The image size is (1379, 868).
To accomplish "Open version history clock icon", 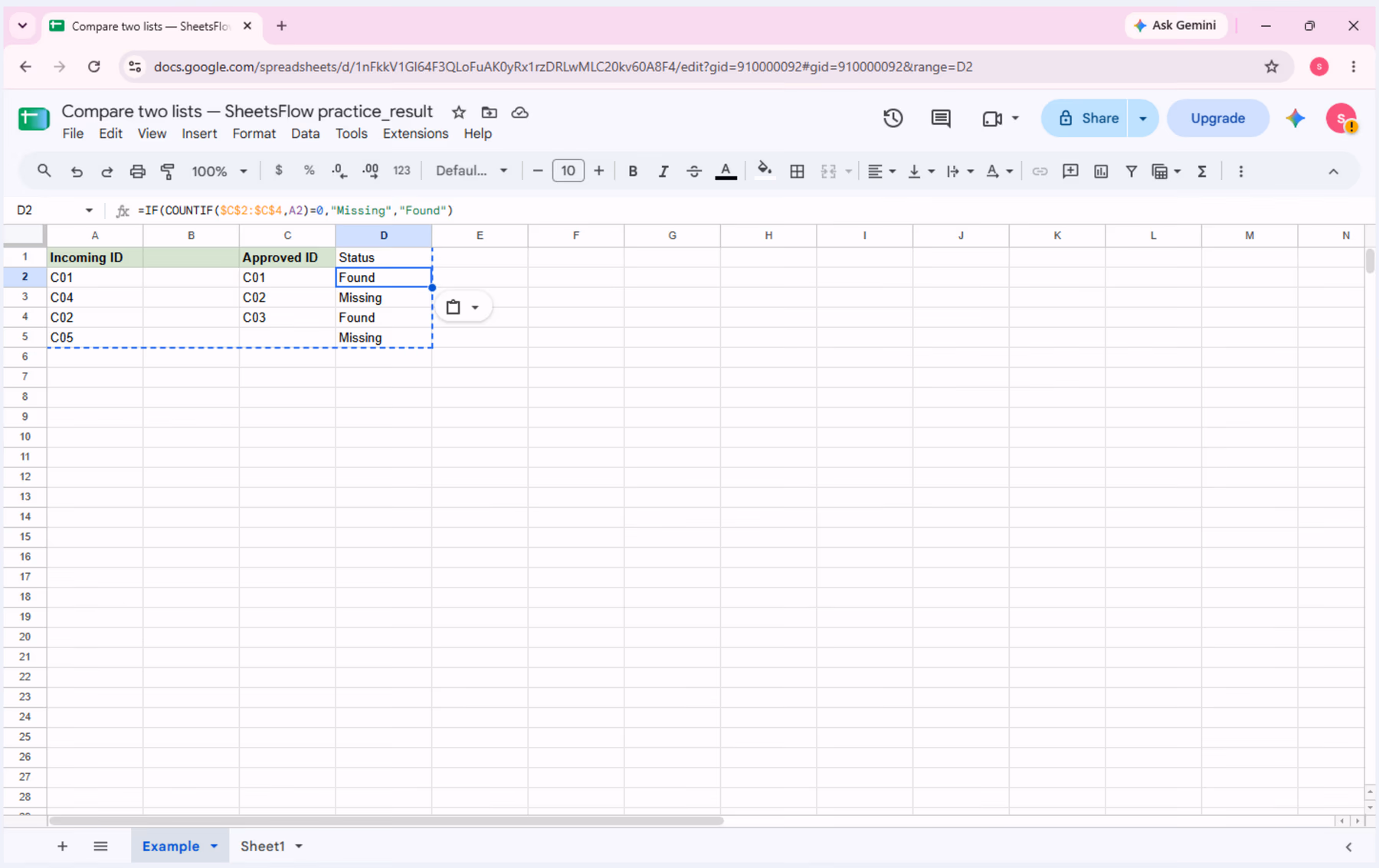I will pyautogui.click(x=893, y=118).
